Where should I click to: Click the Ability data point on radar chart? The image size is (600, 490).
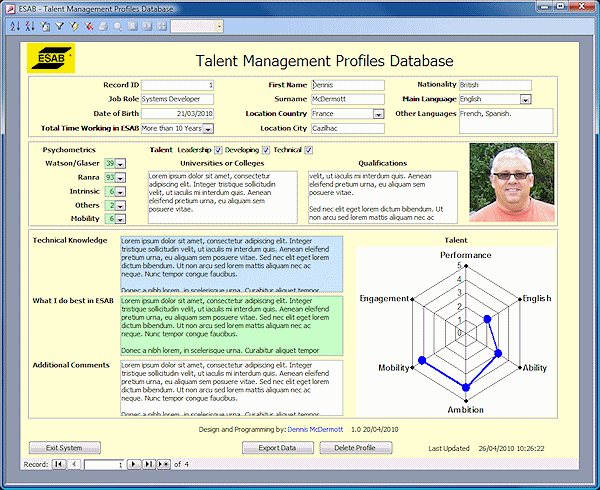pos(498,353)
